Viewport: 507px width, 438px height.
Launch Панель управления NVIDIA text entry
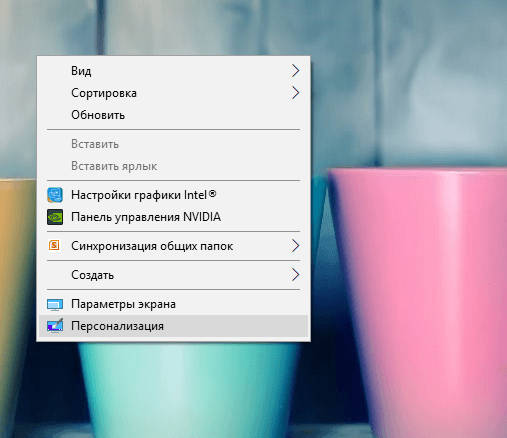point(146,217)
